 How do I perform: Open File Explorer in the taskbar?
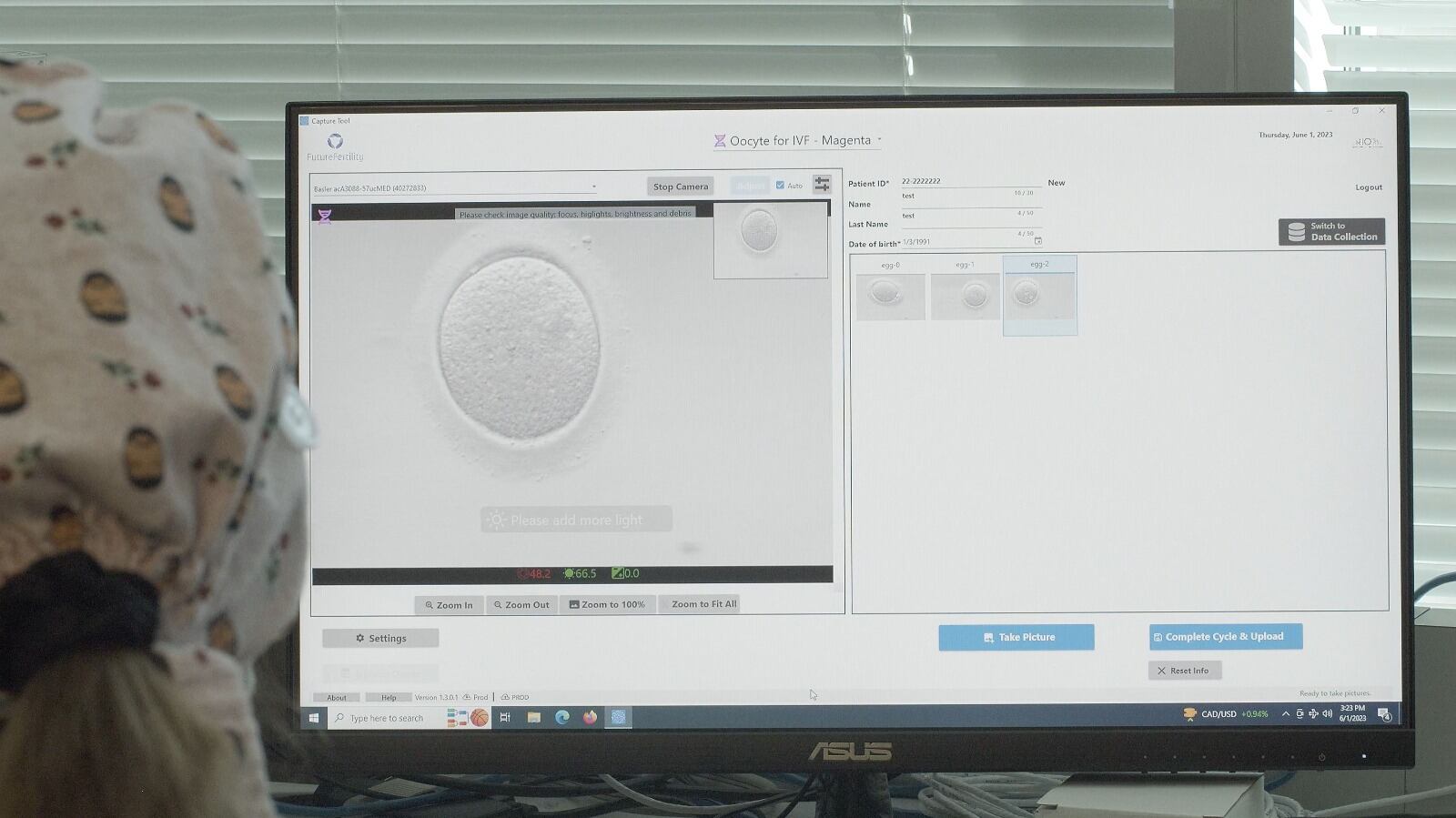tap(534, 718)
